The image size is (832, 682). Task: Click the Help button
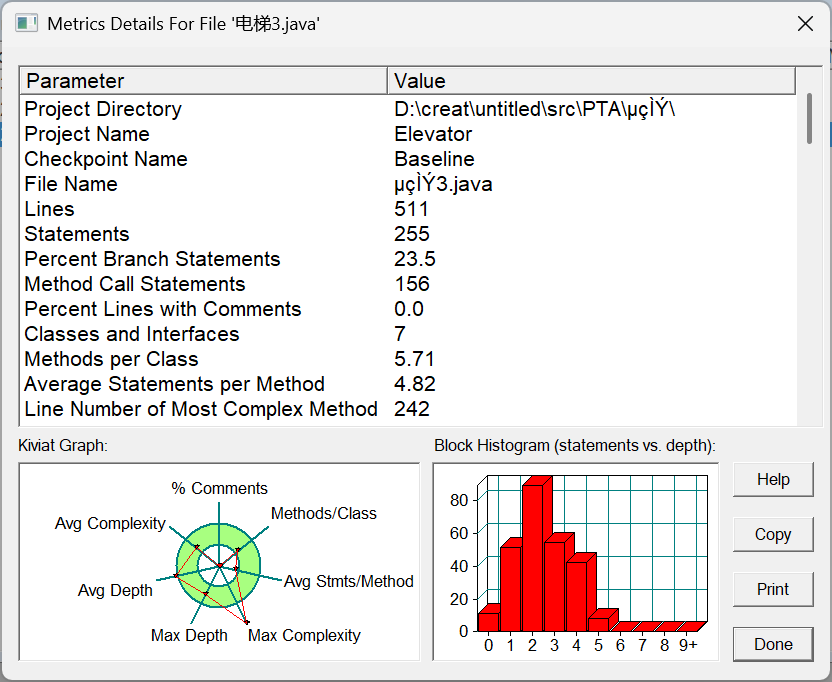click(x=773, y=479)
